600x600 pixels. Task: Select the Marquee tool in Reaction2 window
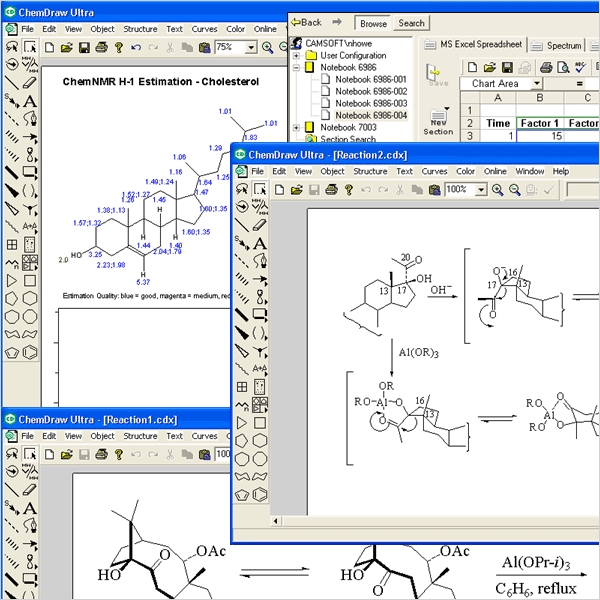point(260,189)
